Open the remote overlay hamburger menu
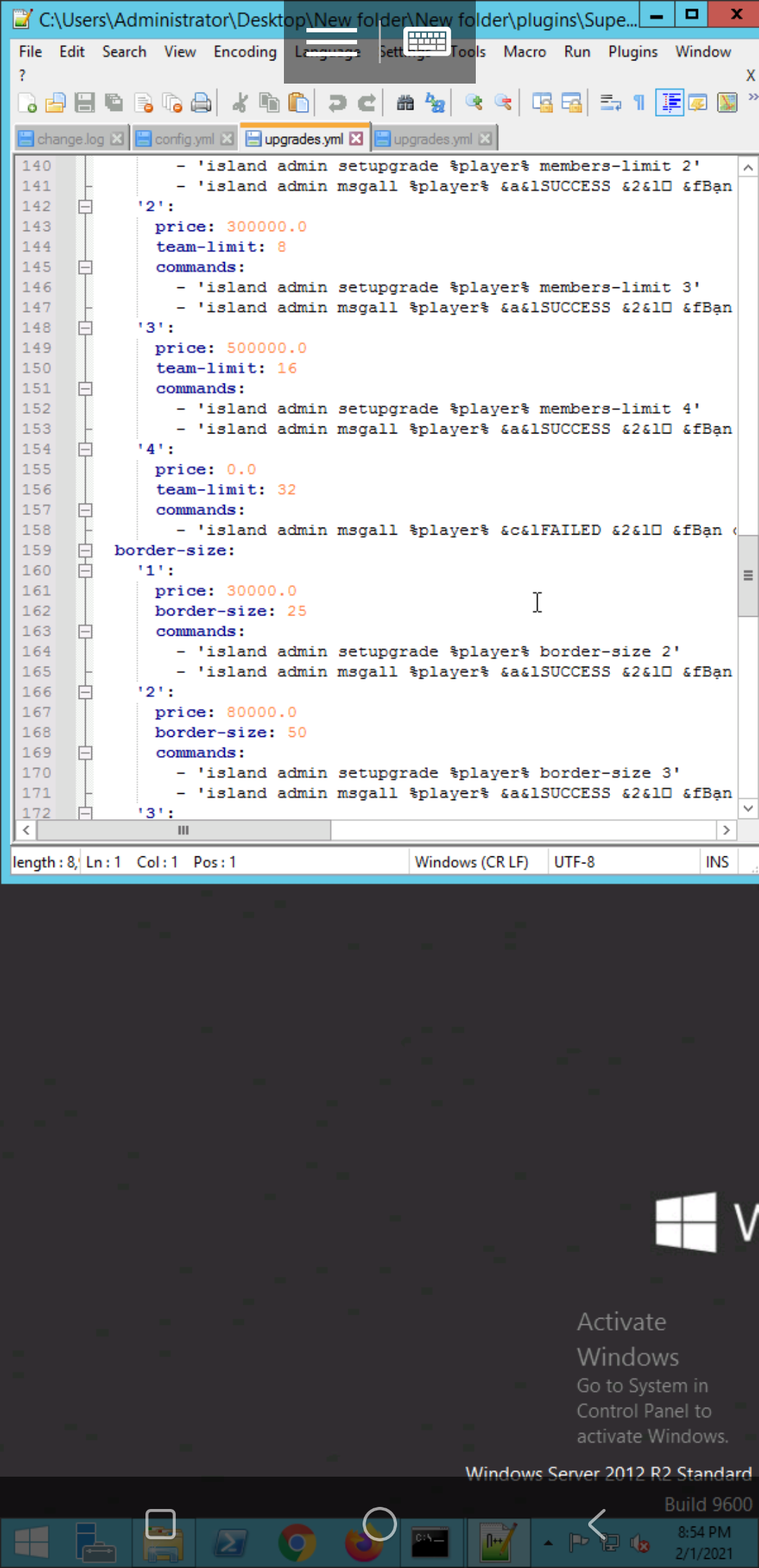Viewport: 759px width, 1568px height. click(x=332, y=43)
